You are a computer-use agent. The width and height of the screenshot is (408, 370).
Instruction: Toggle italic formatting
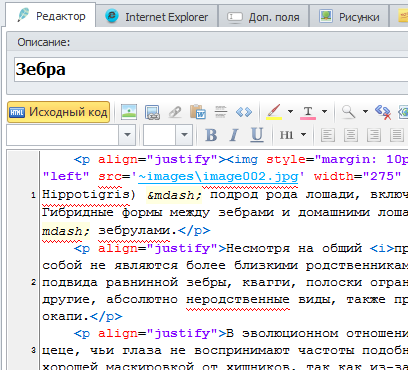[234, 135]
